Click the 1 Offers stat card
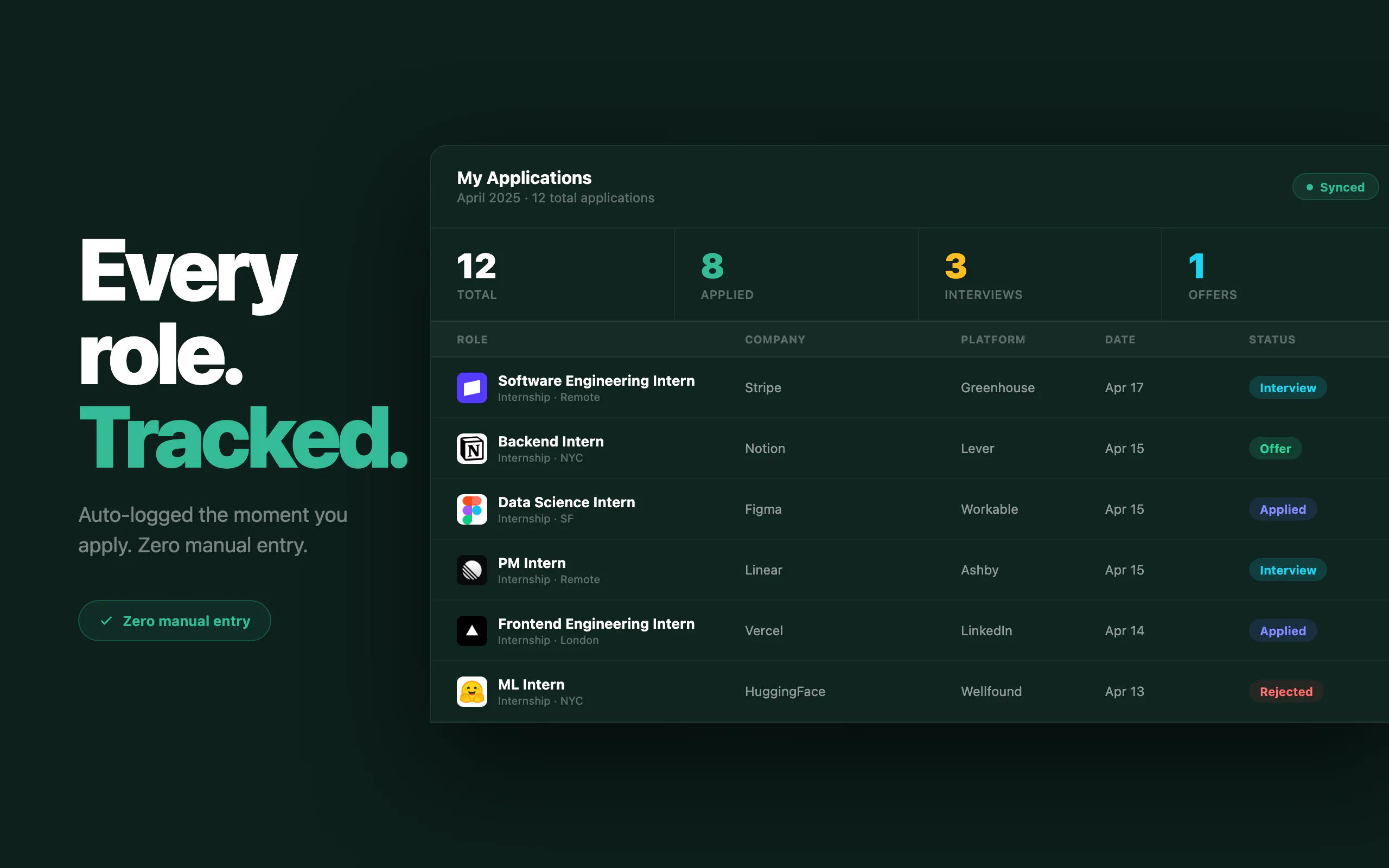This screenshot has width=1389, height=868. (x=1276, y=275)
